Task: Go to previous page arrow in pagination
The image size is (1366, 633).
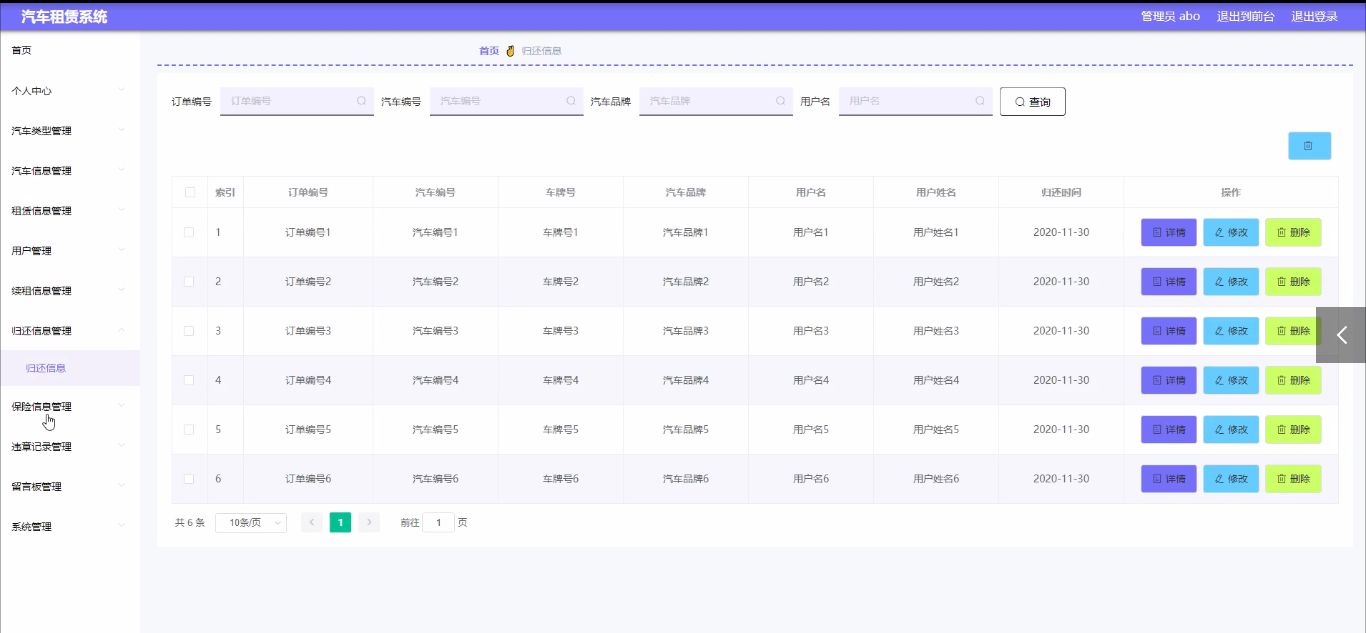Action: click(x=312, y=522)
